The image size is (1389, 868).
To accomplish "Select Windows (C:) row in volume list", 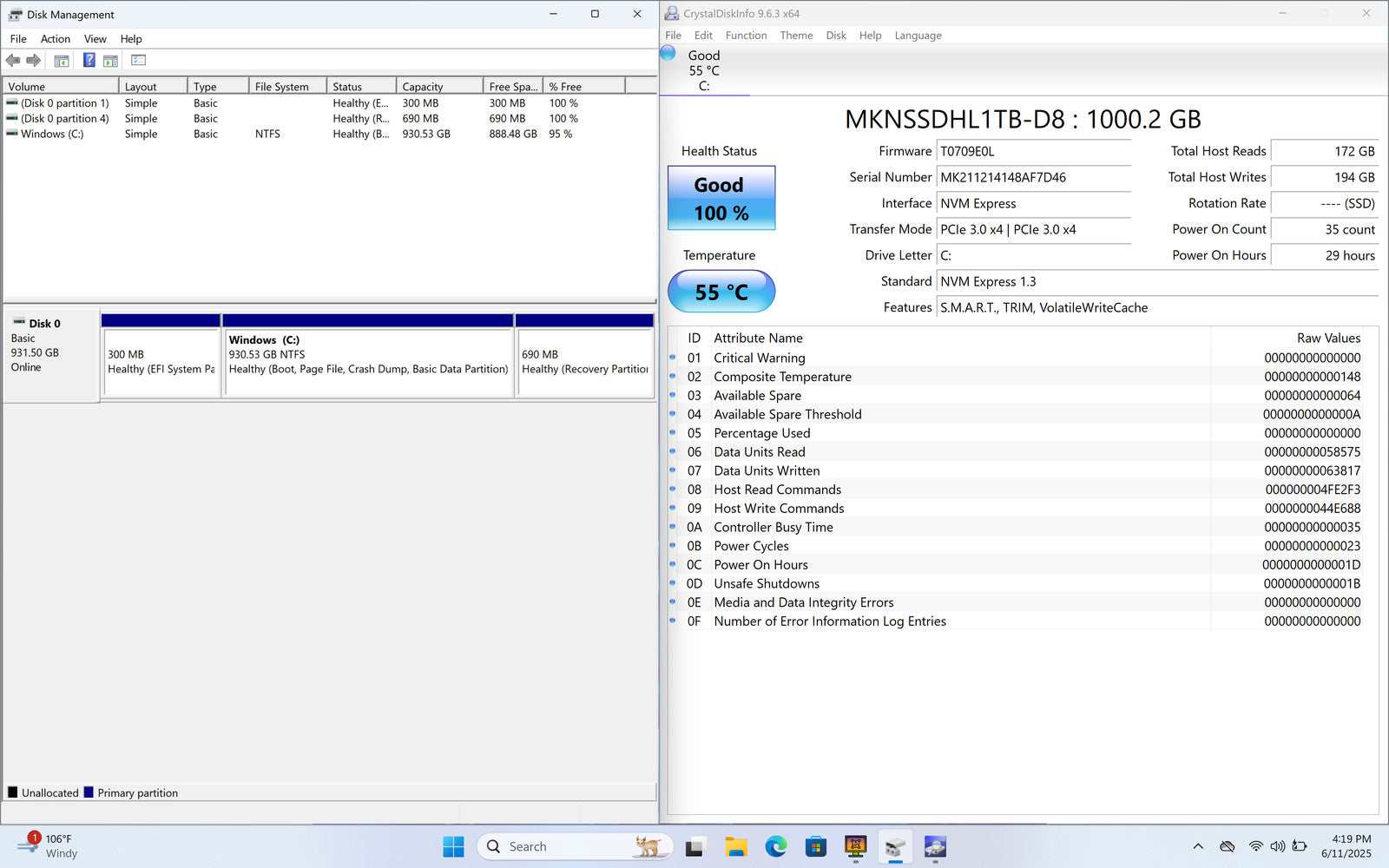I will [x=328, y=135].
